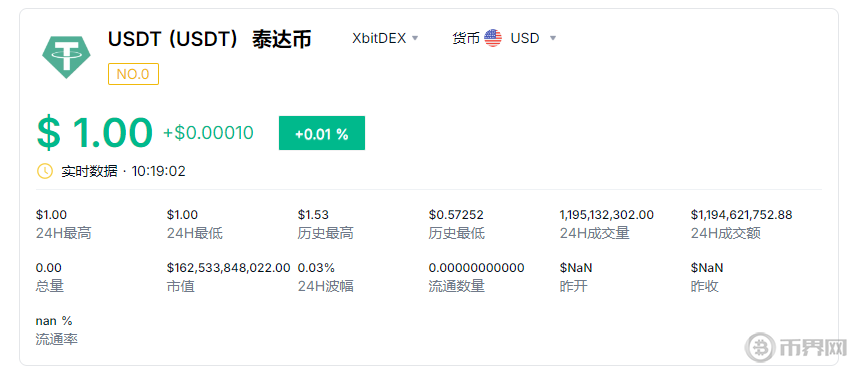Screen dimensions: 858x375
Task: Click the 24H成交额 label
Action: 726,234
